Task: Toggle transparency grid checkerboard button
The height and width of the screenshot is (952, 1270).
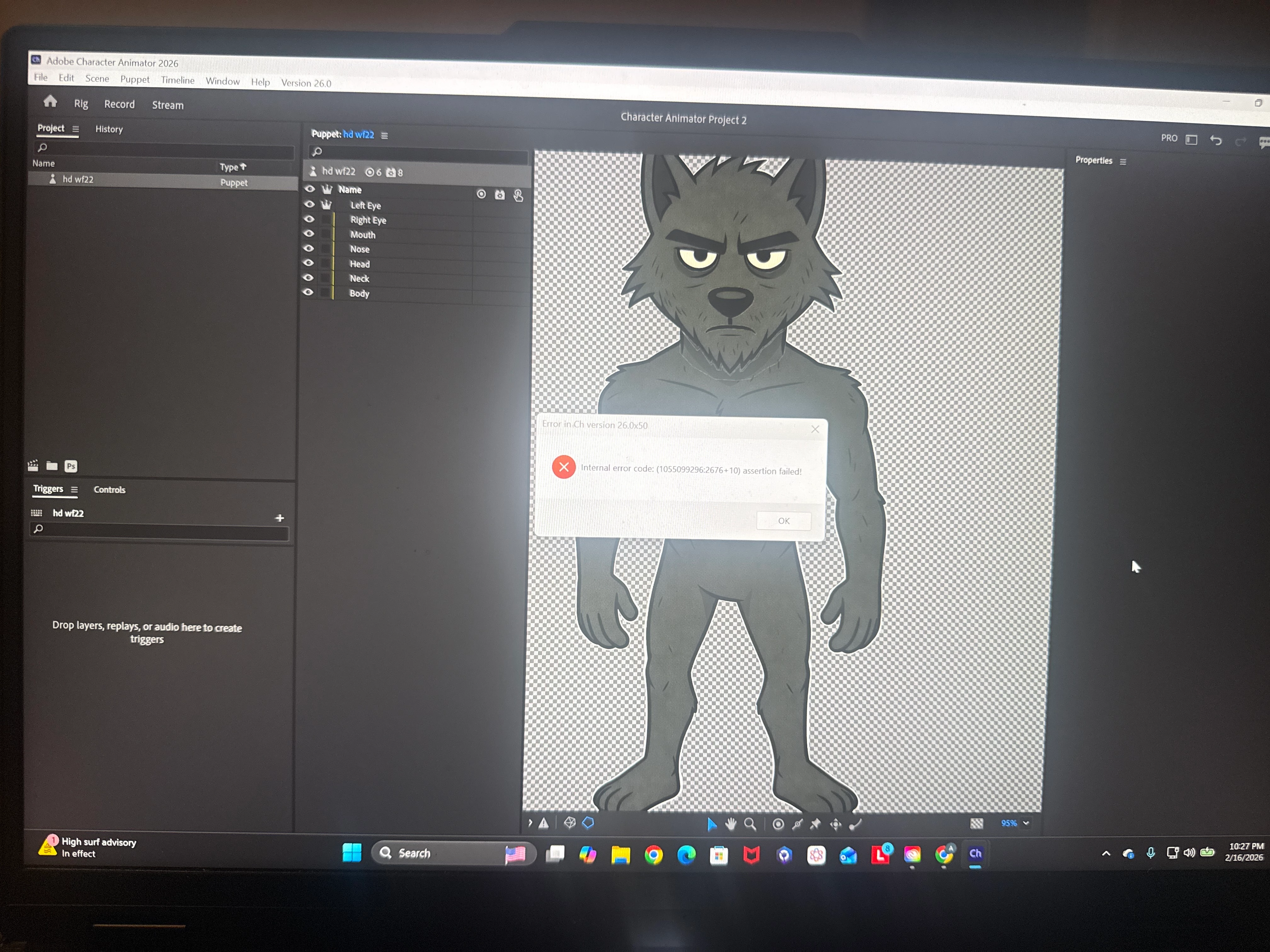Action: (976, 824)
